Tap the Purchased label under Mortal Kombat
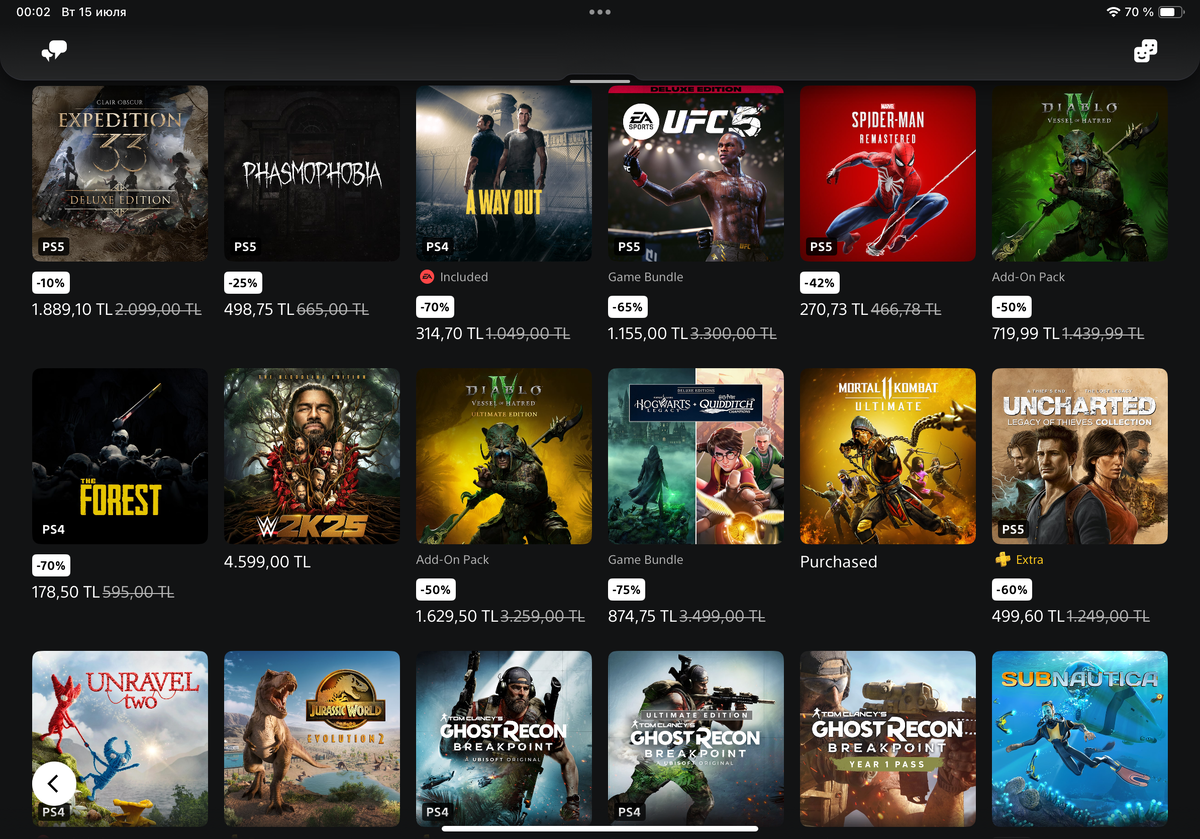Viewport: 1200px width, 839px height. coord(838,562)
